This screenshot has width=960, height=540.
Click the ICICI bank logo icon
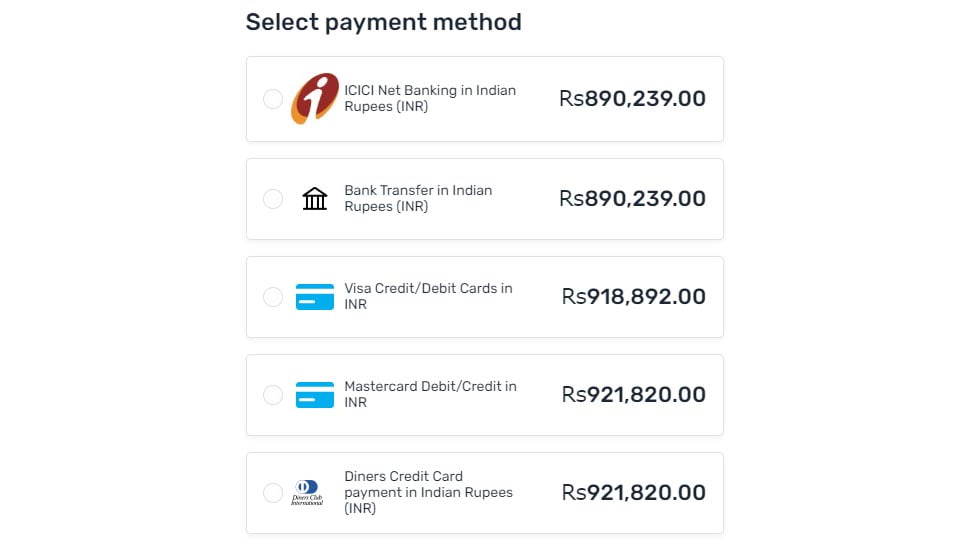[315, 99]
